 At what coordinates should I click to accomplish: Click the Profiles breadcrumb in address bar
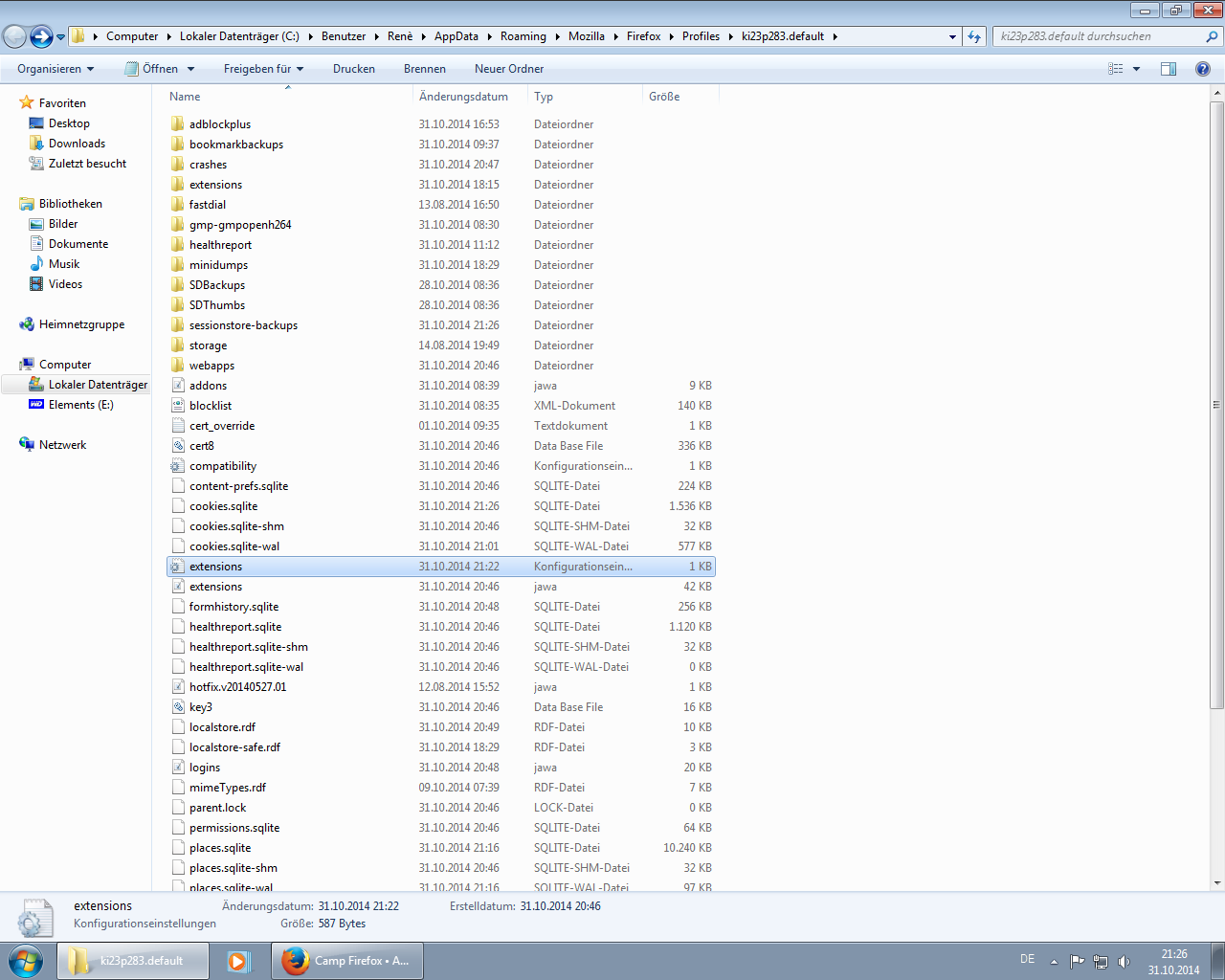click(x=701, y=36)
